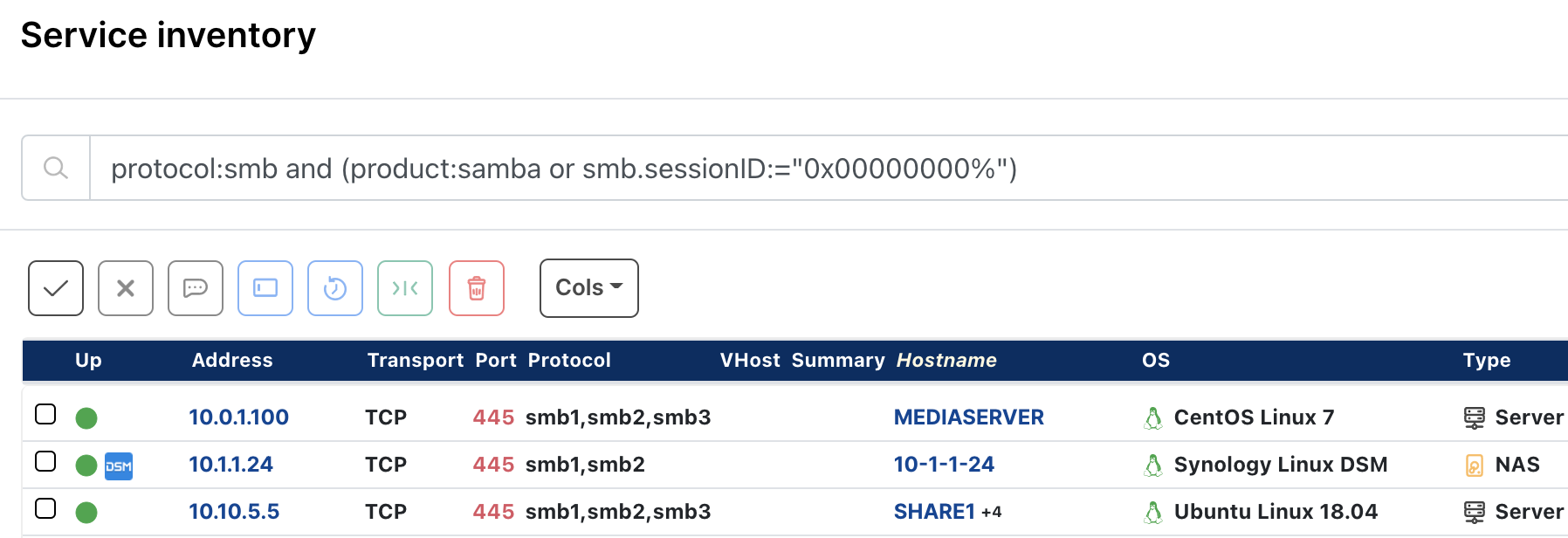Rescan services using the clock icon
Image resolution: width=1568 pixels, height=538 pixels.
(x=334, y=288)
